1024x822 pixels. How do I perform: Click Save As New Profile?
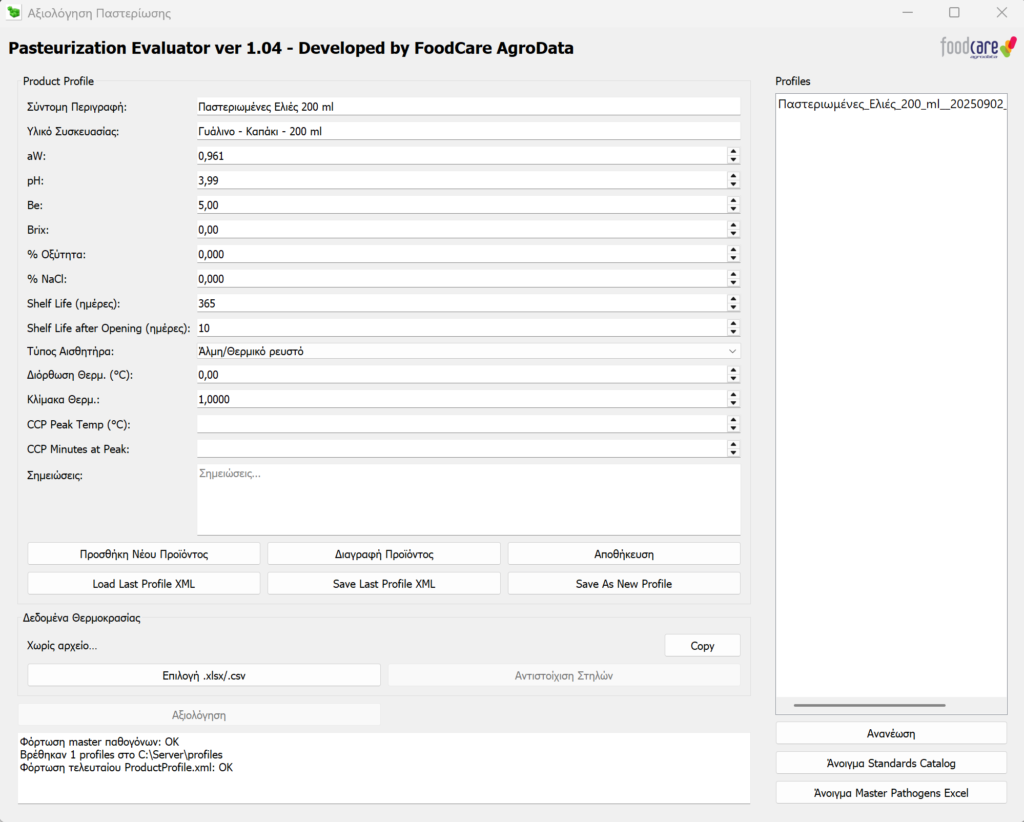624,584
